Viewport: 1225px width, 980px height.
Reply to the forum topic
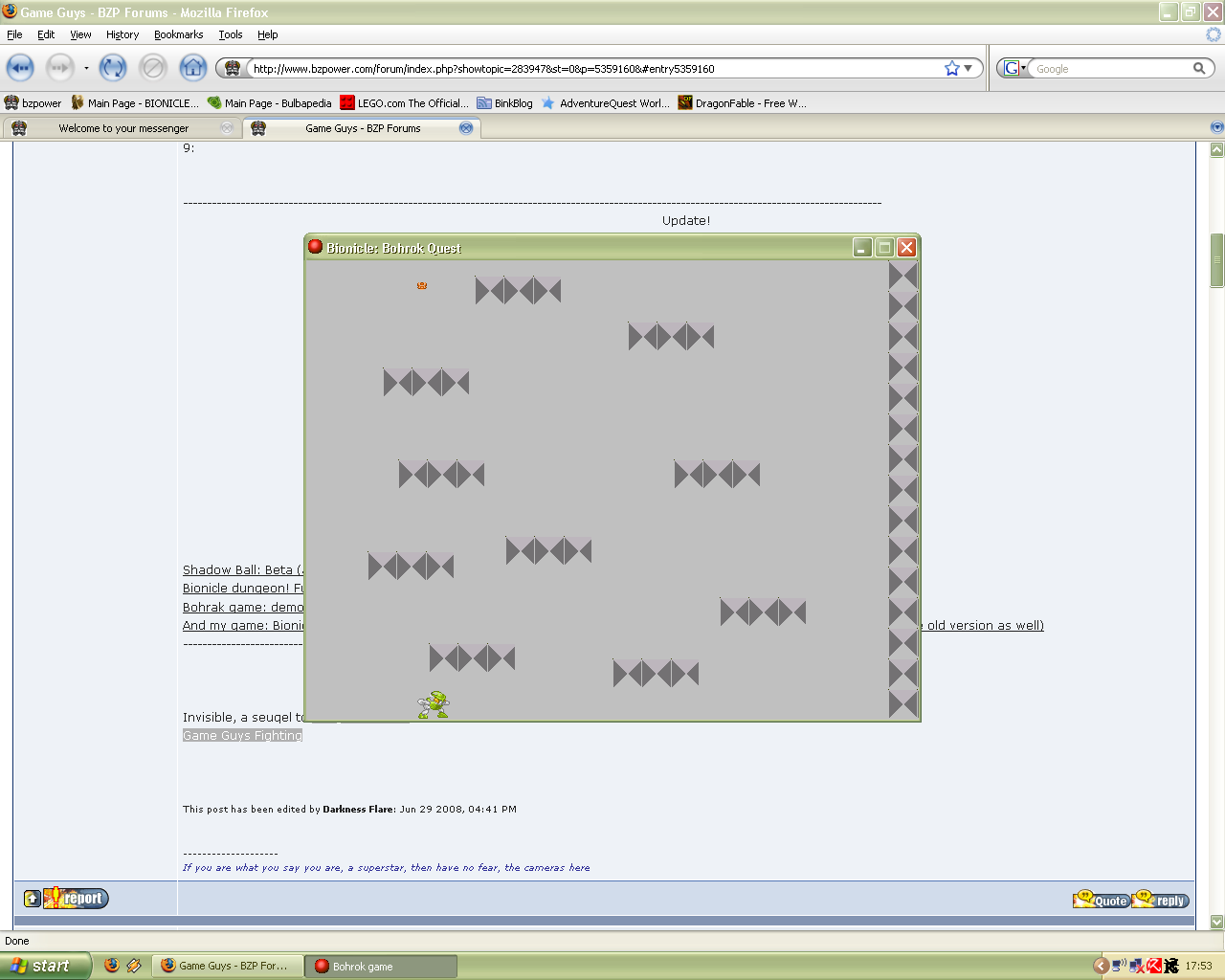click(1160, 900)
